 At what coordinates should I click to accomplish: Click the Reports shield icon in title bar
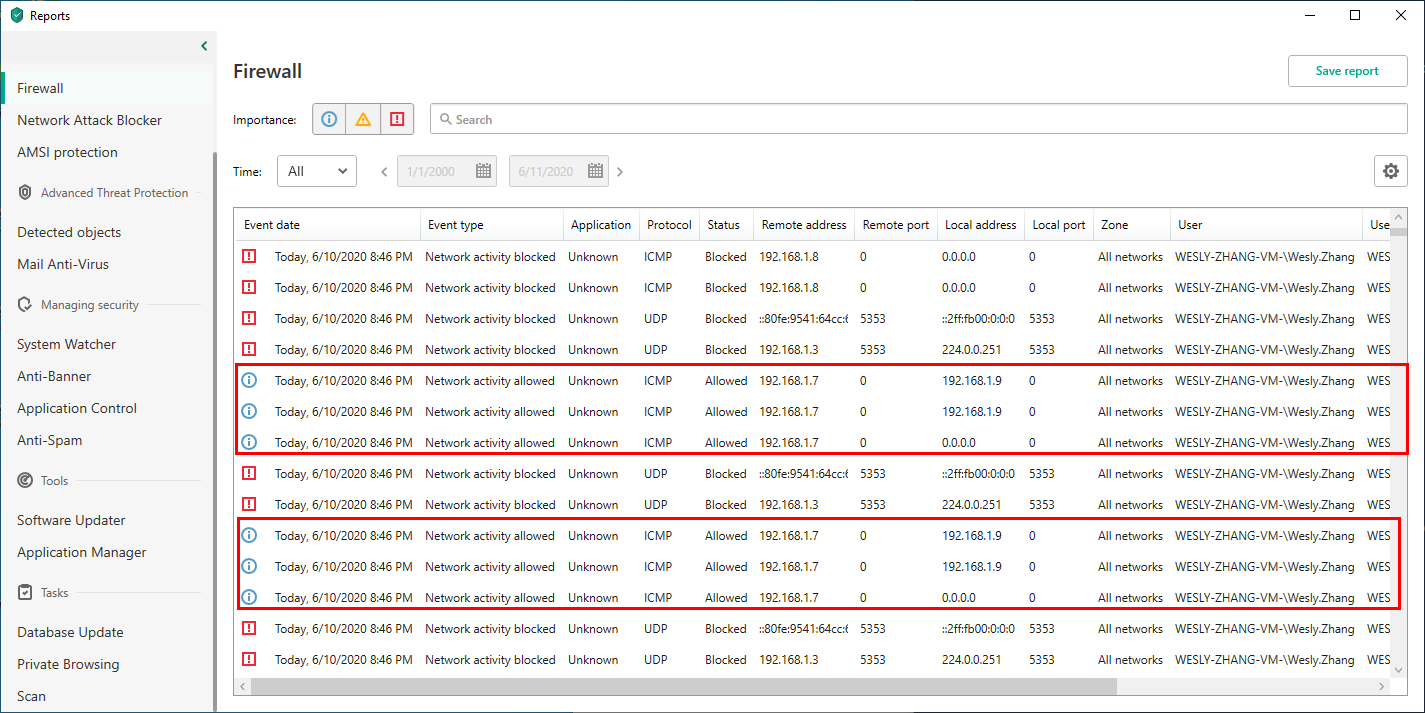coord(16,15)
